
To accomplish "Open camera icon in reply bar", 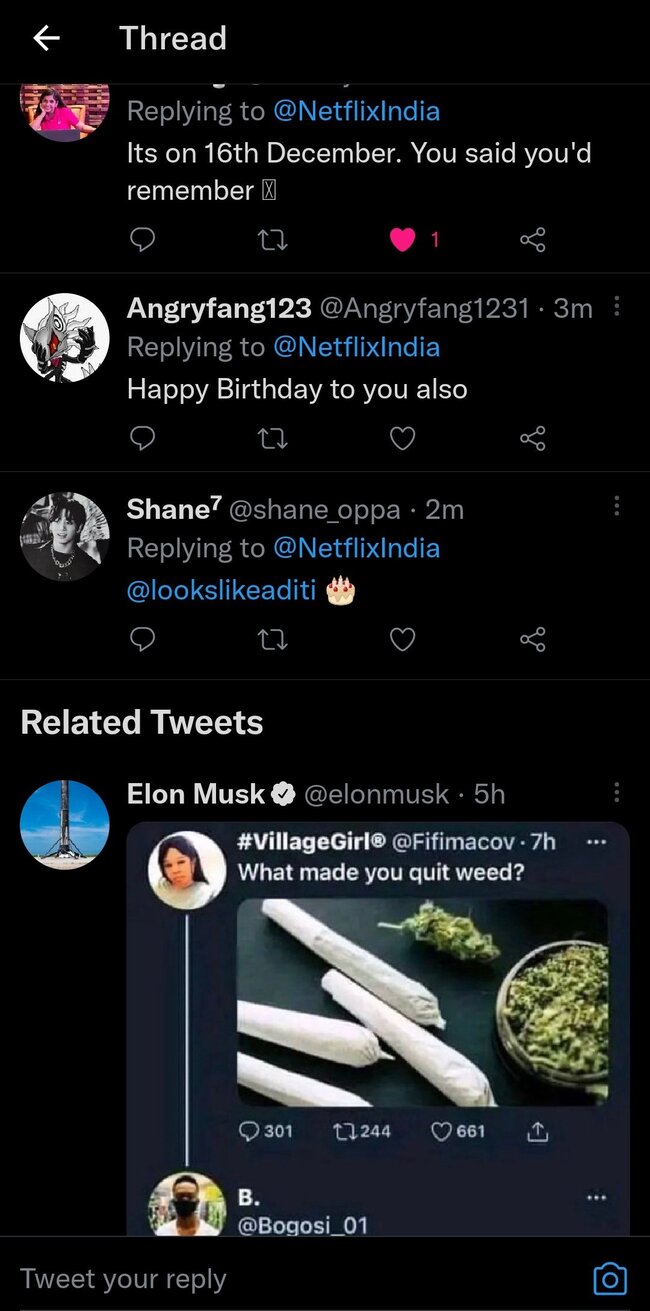I will 610,1279.
